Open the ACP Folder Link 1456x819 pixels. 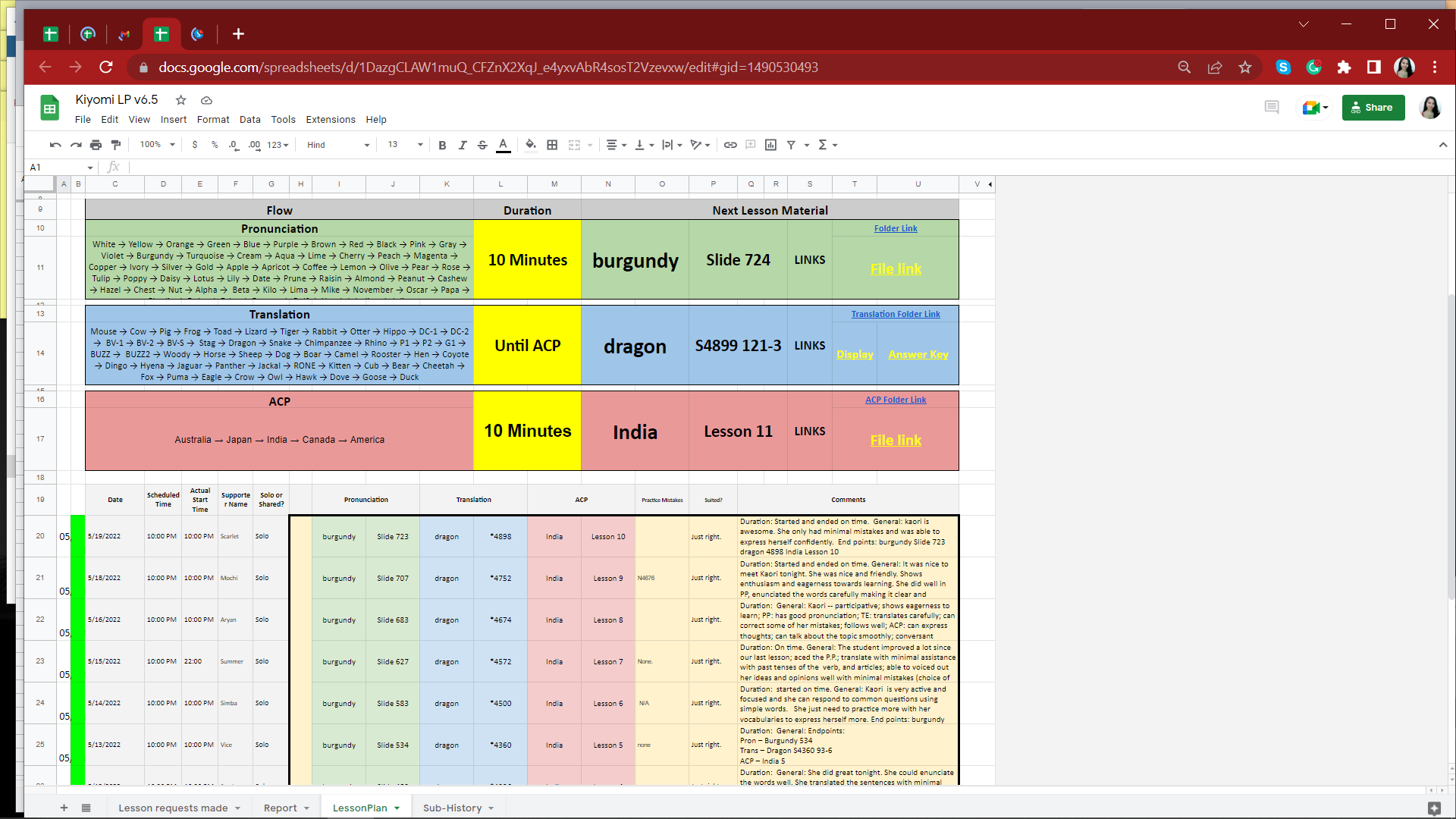point(896,400)
